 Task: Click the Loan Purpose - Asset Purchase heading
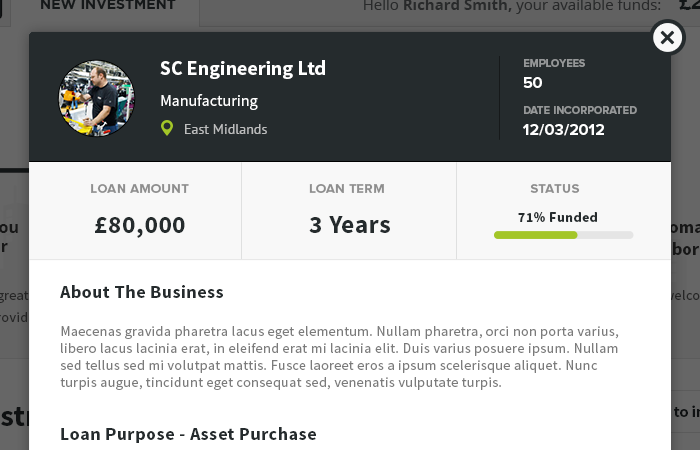click(x=188, y=434)
